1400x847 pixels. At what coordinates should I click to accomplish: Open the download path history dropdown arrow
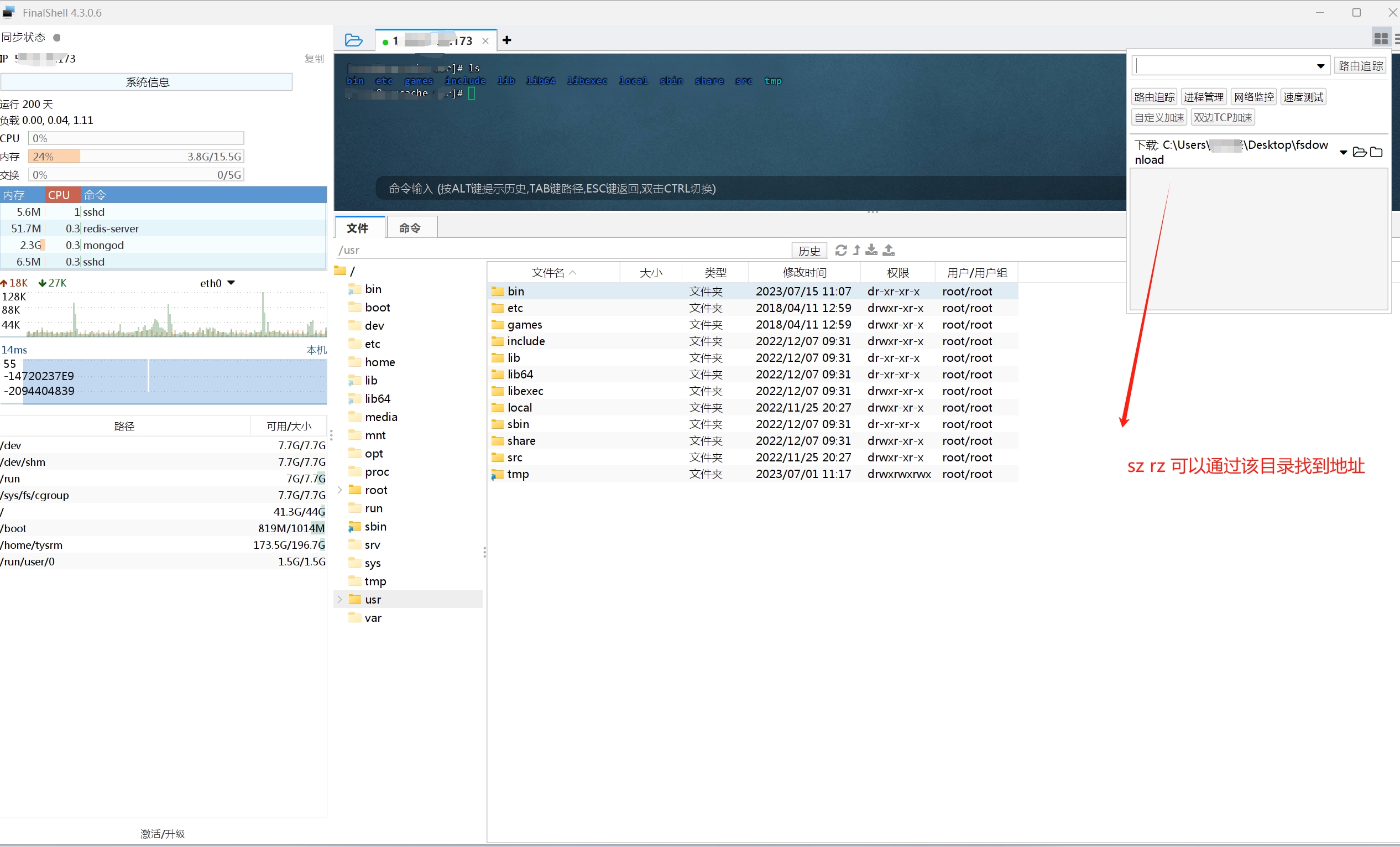pyautogui.click(x=1343, y=152)
